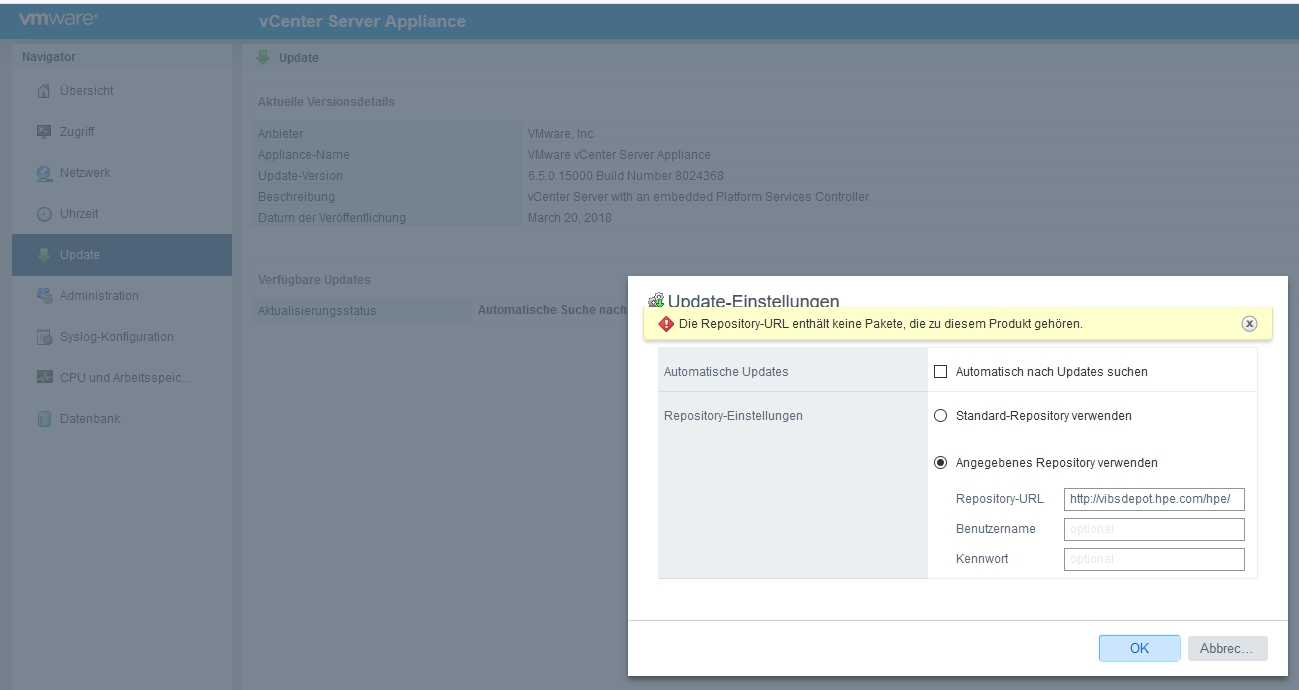Focus the Benutzername input field
This screenshot has width=1299, height=690.
1154,529
